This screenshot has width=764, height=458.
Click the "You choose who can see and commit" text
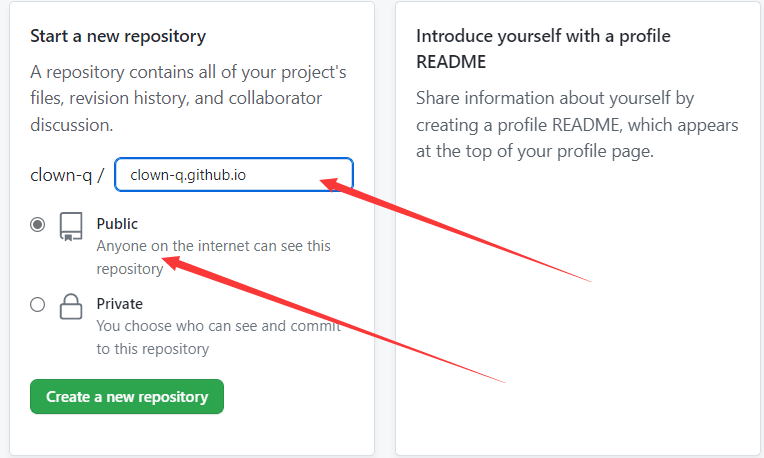(x=219, y=337)
